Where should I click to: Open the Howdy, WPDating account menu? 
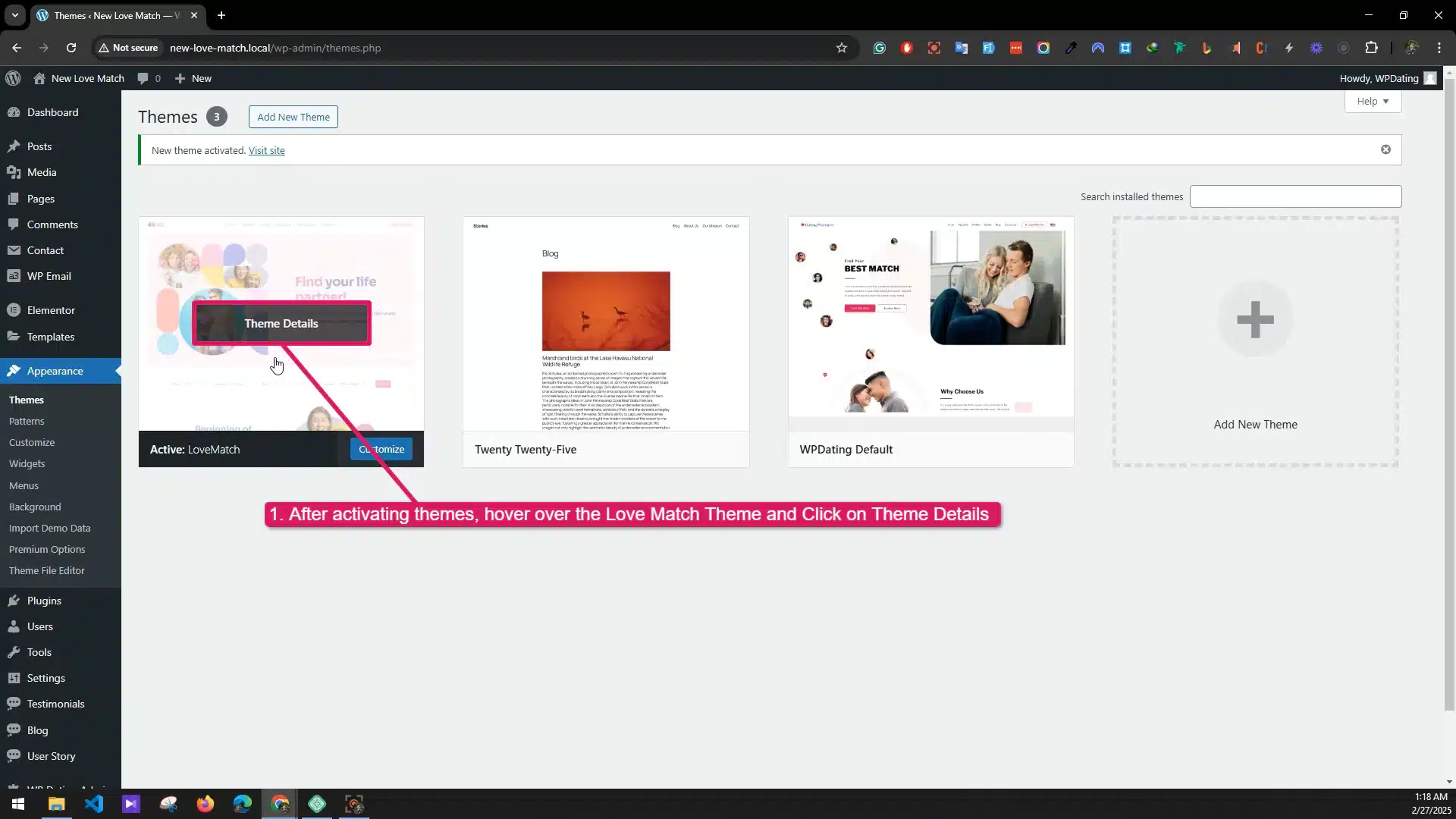[x=1387, y=78]
